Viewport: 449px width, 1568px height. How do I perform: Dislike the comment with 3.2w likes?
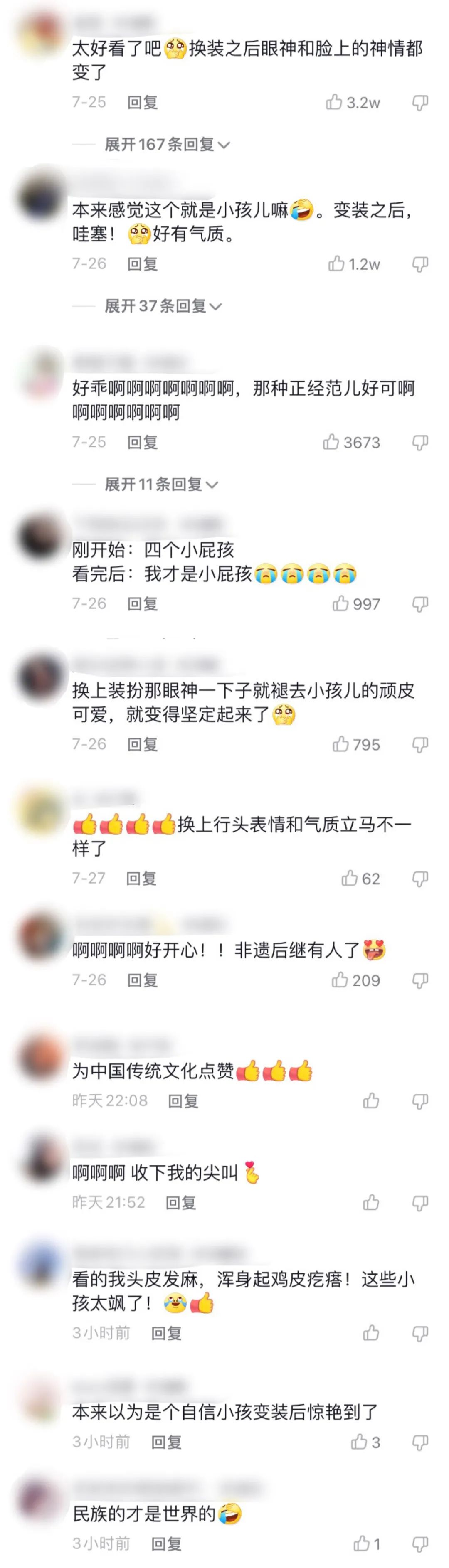[x=420, y=102]
